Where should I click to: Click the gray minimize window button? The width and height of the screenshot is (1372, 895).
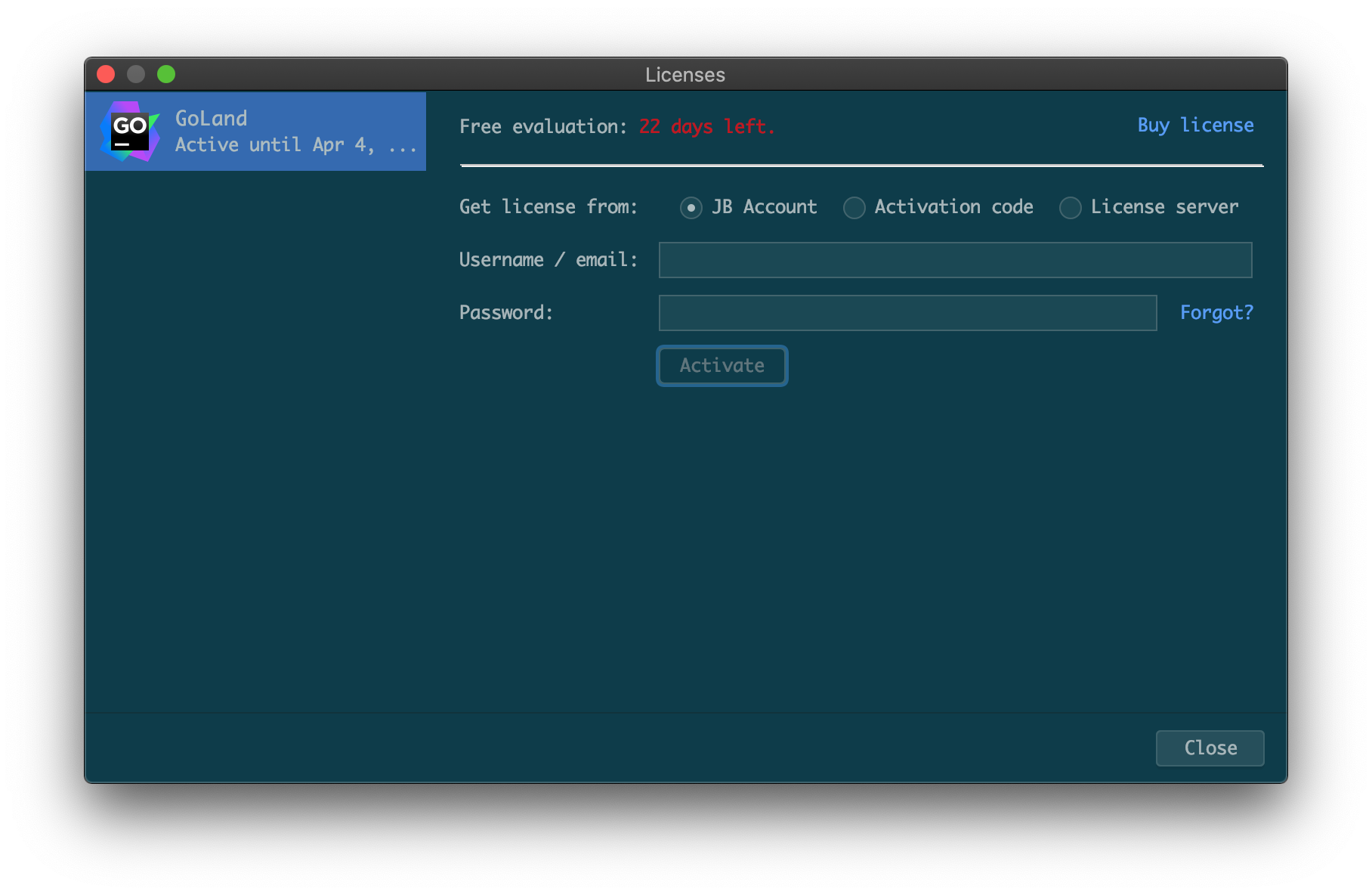coord(136,74)
